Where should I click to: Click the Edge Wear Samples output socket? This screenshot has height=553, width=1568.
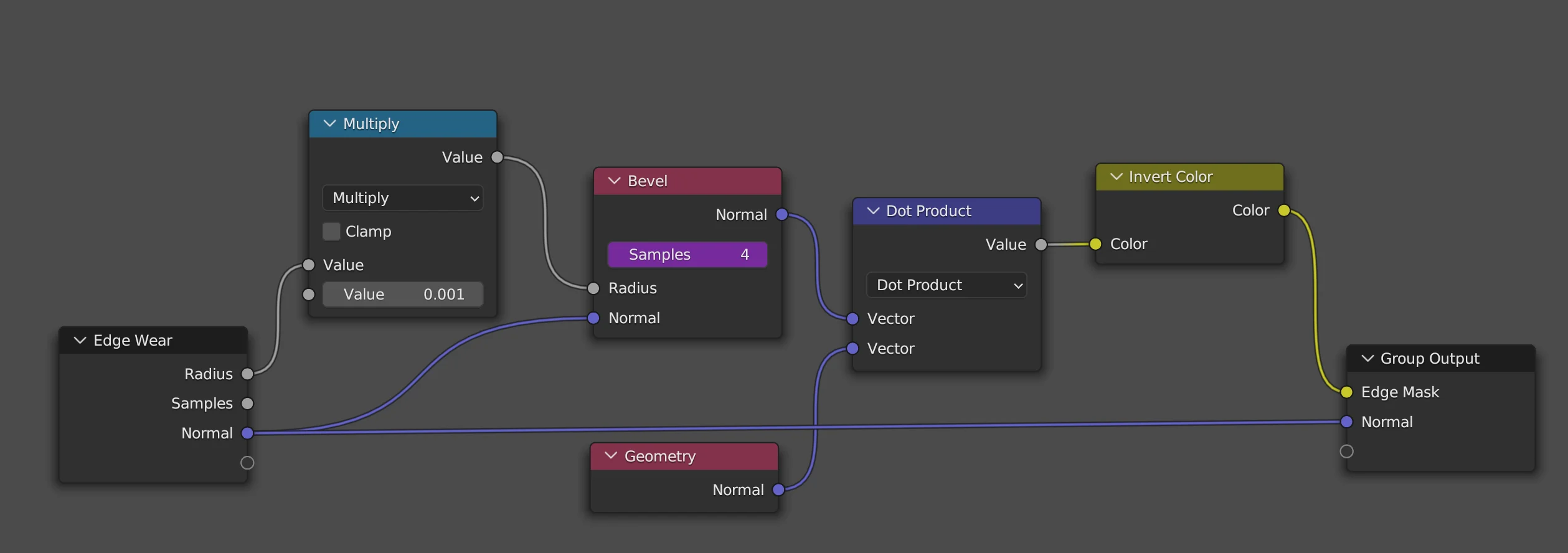(247, 403)
